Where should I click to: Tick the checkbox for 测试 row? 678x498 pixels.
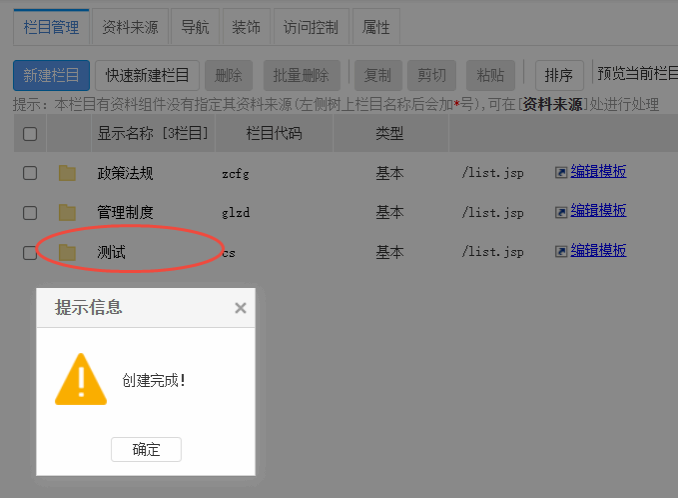pyautogui.click(x=30, y=252)
